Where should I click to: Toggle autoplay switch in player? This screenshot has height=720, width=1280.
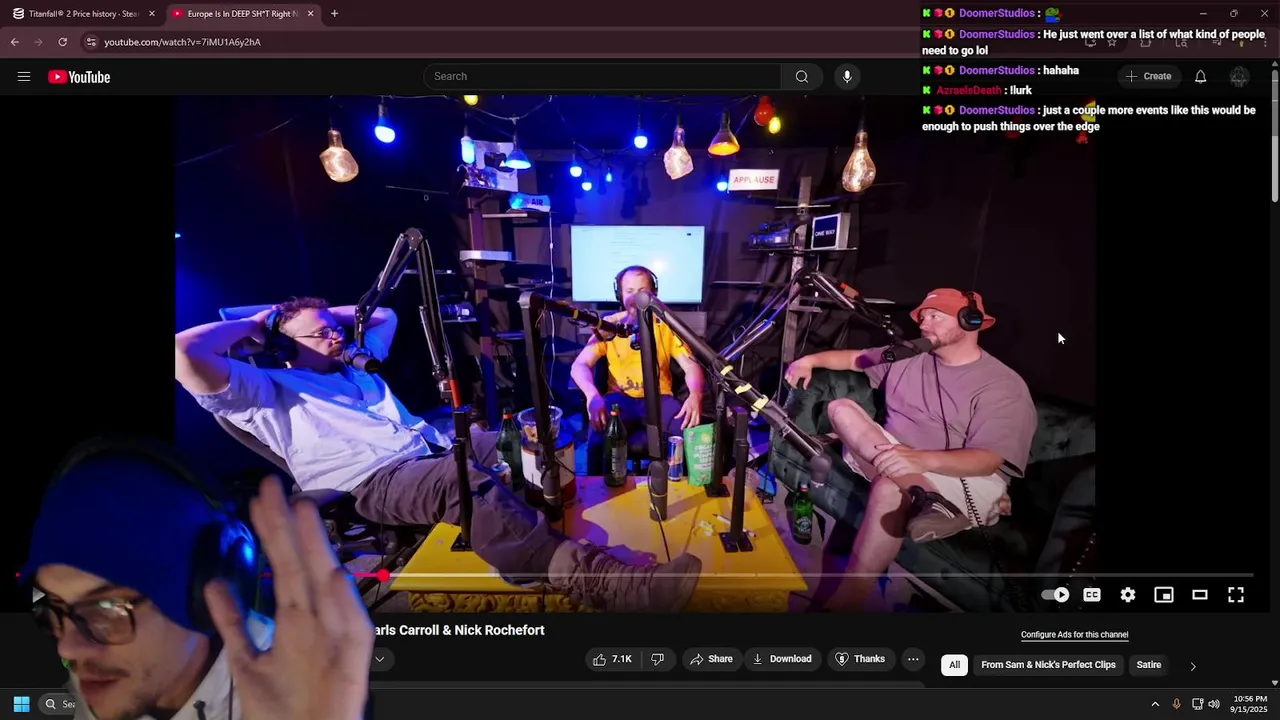(1055, 595)
